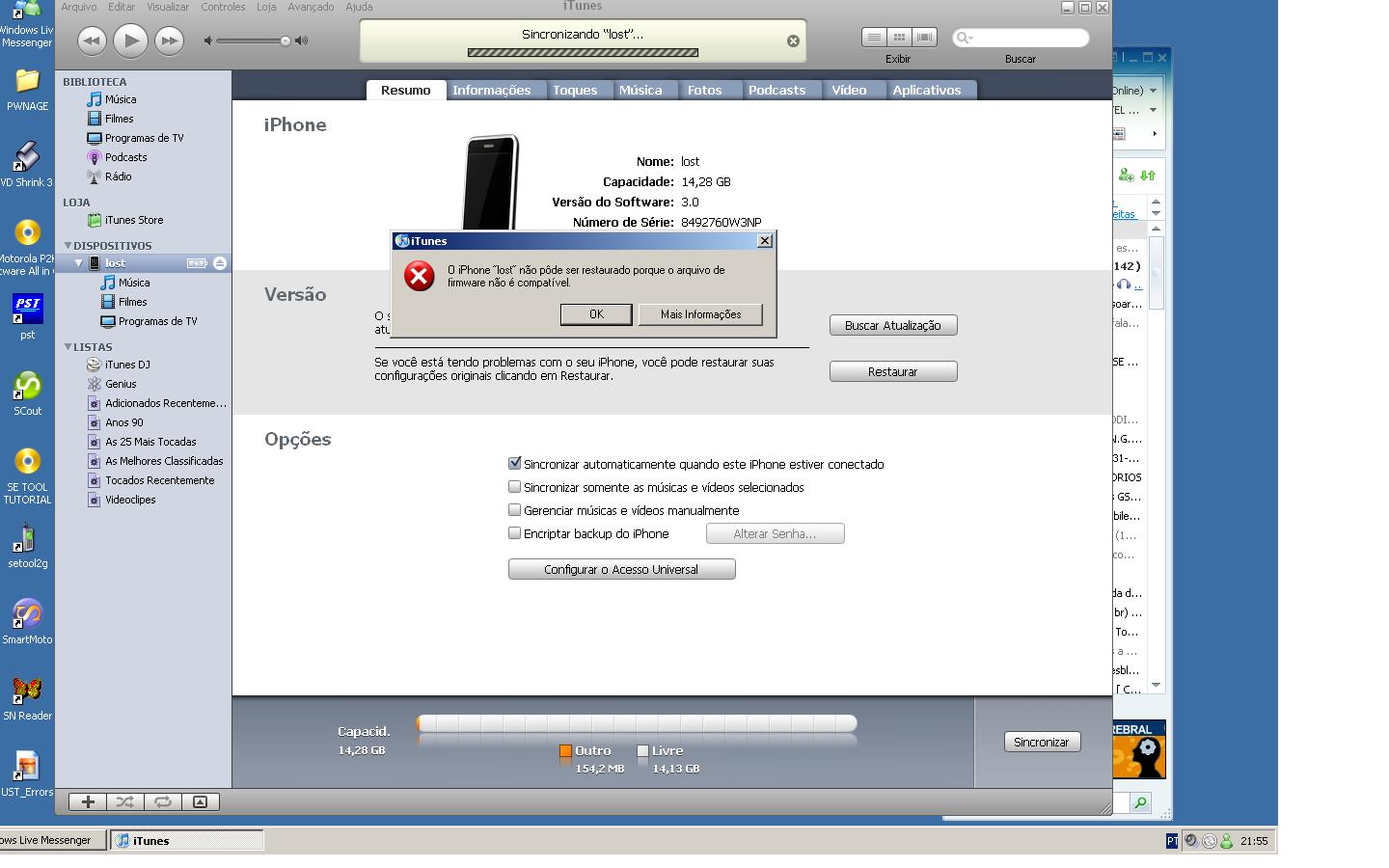
Task: Switch to grid view
Action: click(899, 37)
